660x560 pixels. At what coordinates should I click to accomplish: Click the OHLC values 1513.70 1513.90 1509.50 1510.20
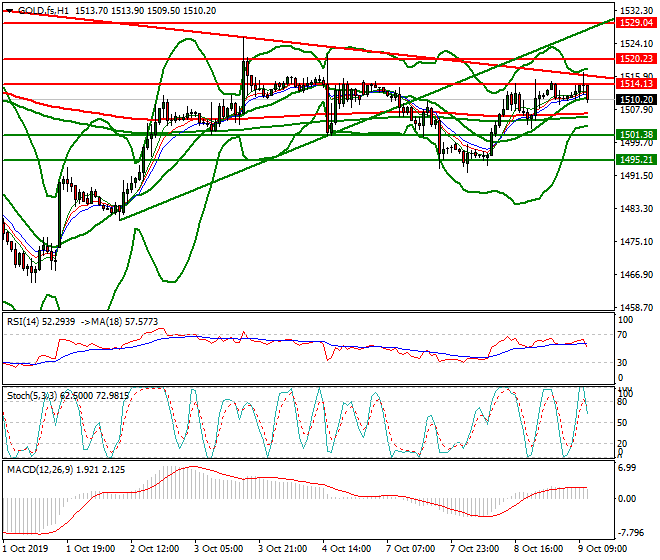(x=146, y=11)
